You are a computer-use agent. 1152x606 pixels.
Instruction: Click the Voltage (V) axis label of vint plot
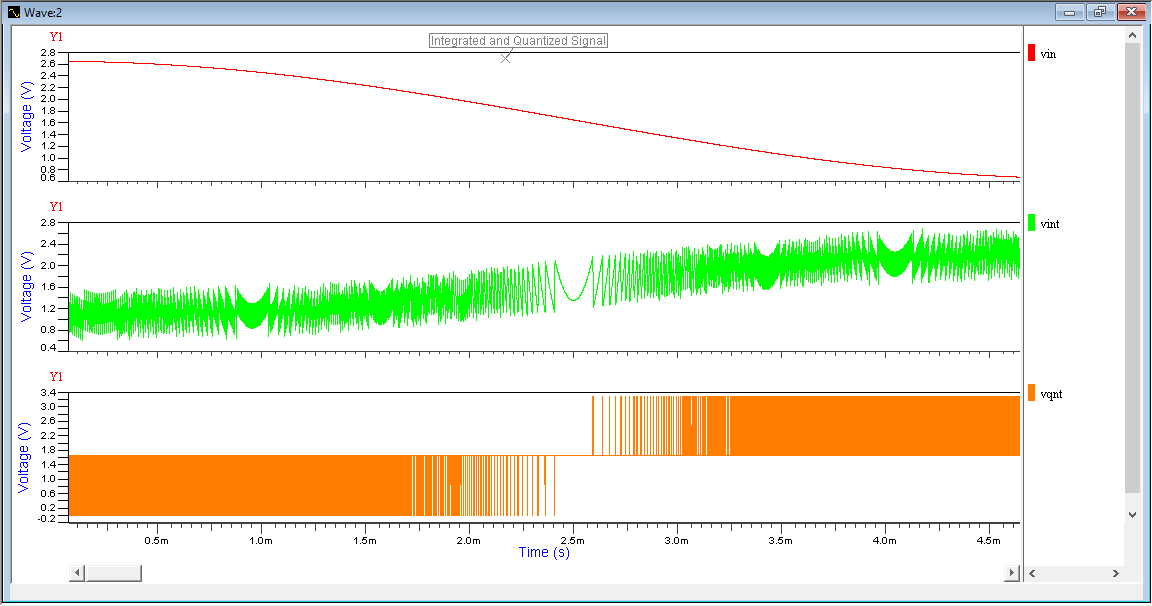(x=26, y=286)
